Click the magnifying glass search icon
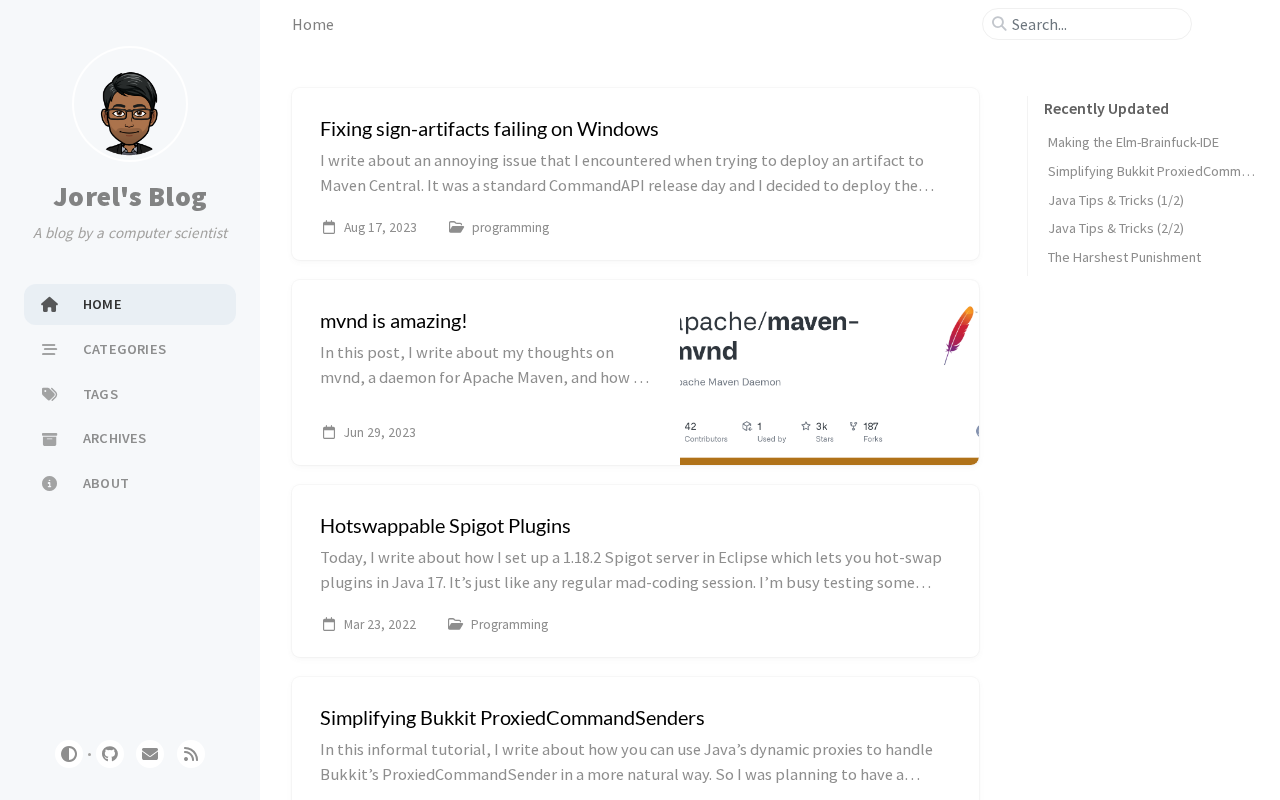Screen dimensions: 1280x800 [x=999, y=24]
